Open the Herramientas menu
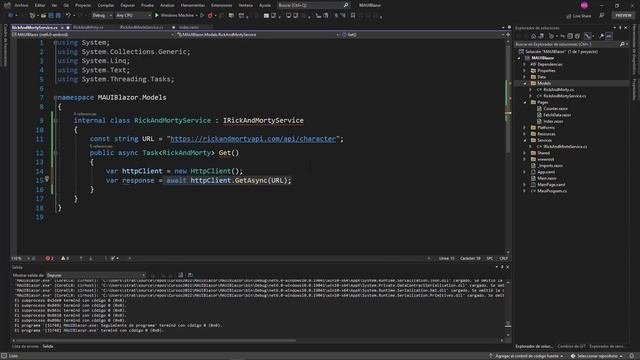 pyautogui.click(x=193, y=5)
